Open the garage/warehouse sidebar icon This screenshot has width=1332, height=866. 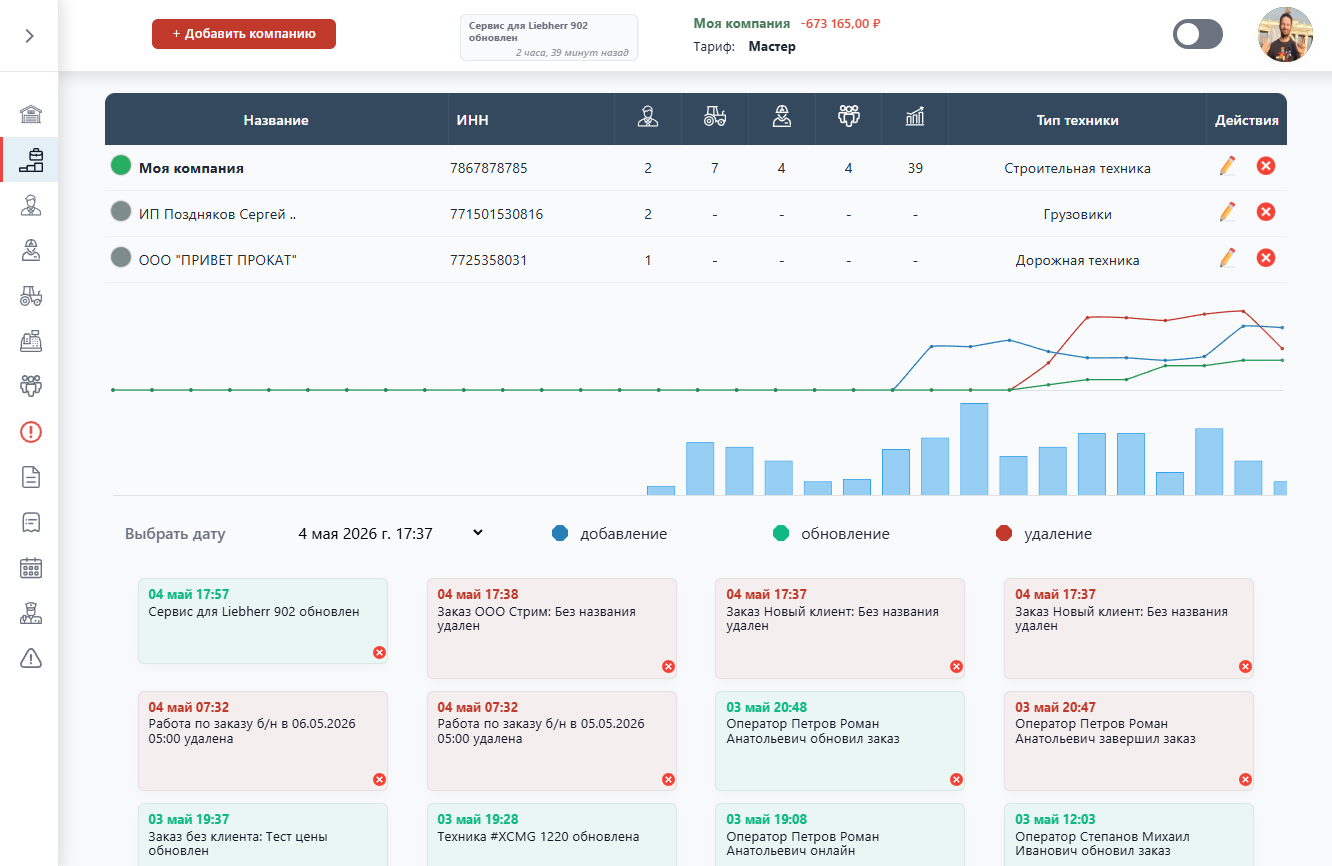coord(31,114)
